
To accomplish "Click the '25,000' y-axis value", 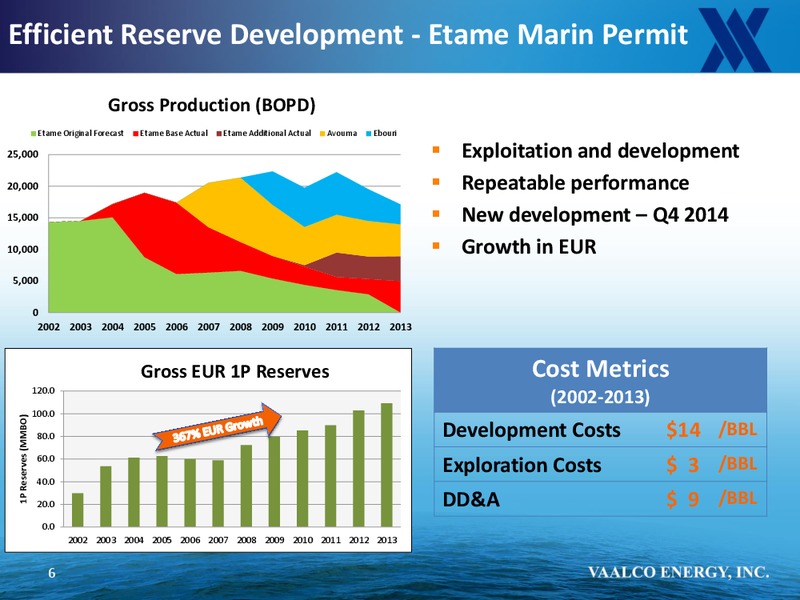I will point(22,154).
